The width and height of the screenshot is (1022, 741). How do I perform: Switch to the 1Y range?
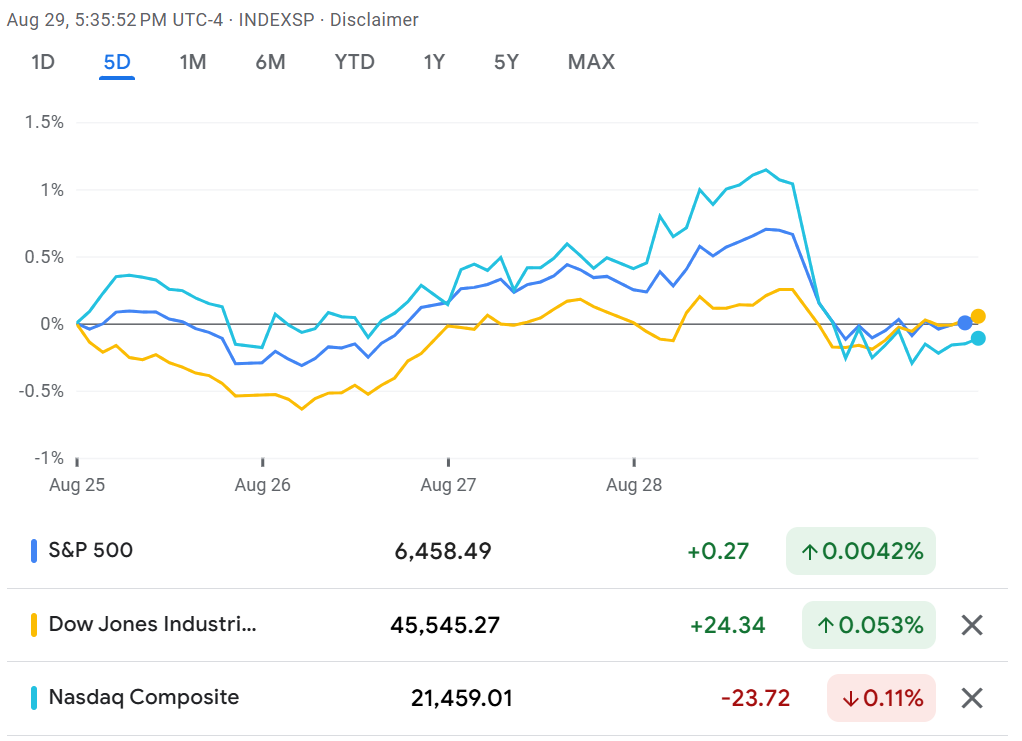click(434, 62)
